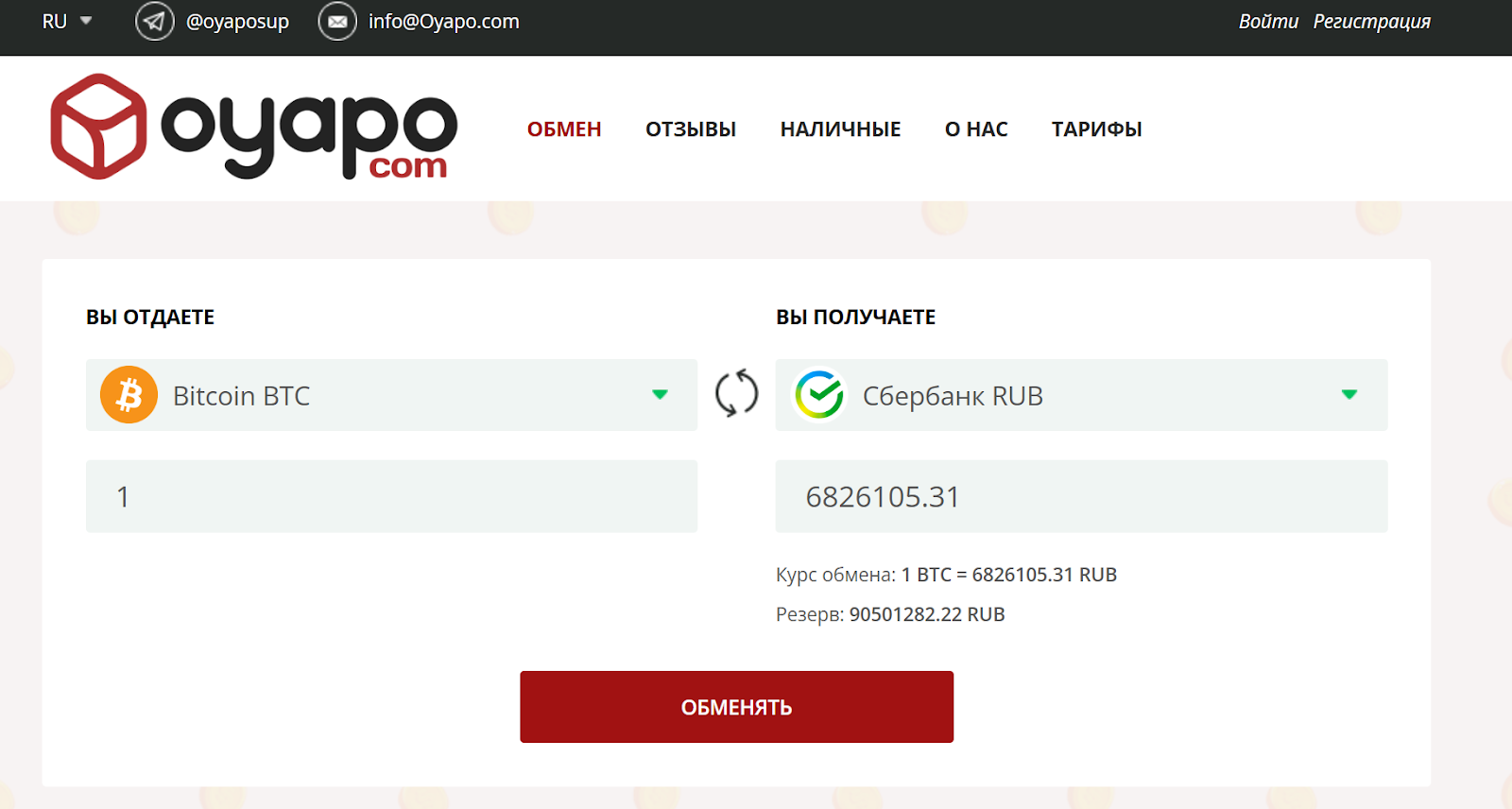Expand the Сбербанк RUB currency dropdown
Viewport: 1512px width, 809px height.
(1349, 395)
